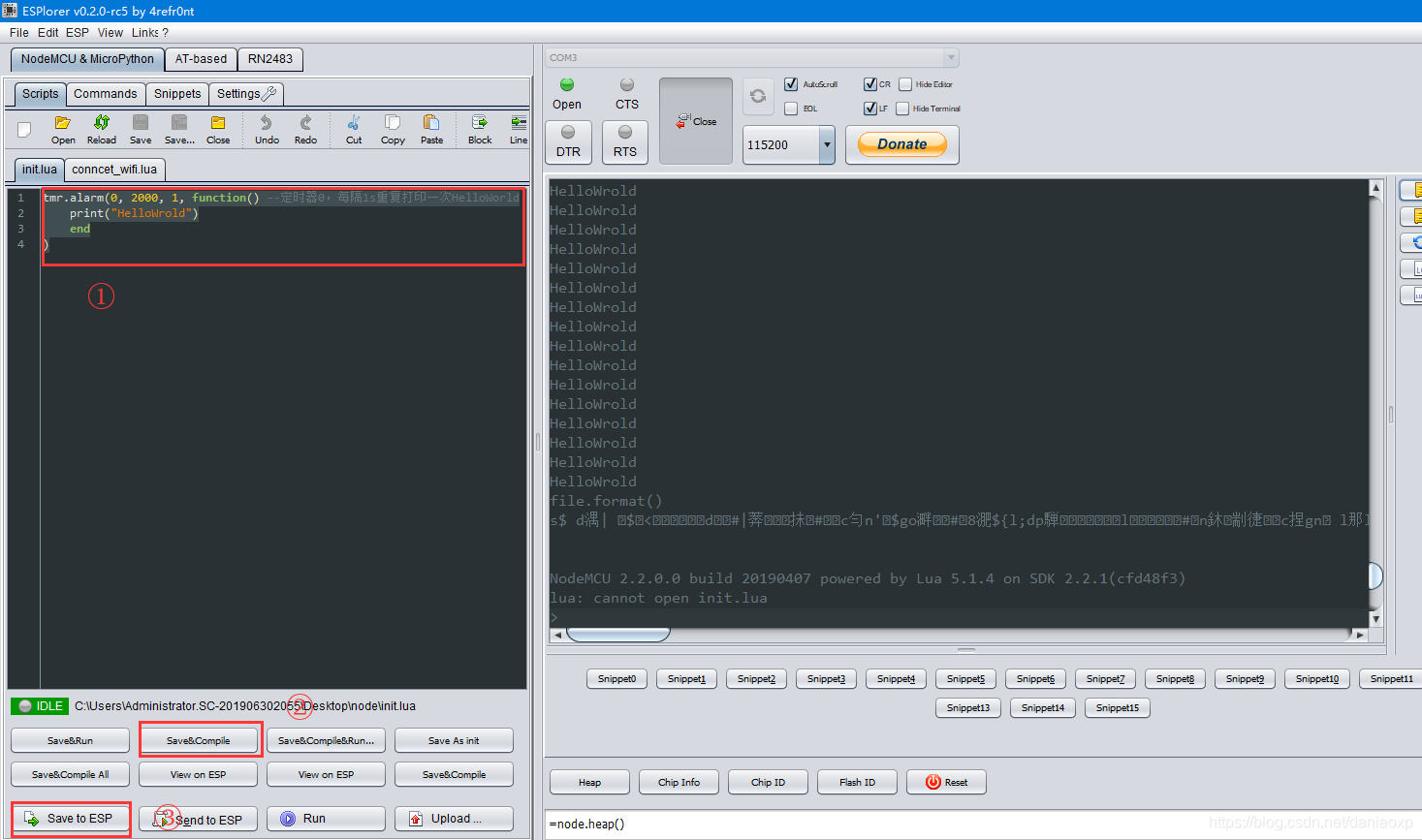
Task: Switch to the conncet_wifi.lua tab
Action: tap(113, 169)
